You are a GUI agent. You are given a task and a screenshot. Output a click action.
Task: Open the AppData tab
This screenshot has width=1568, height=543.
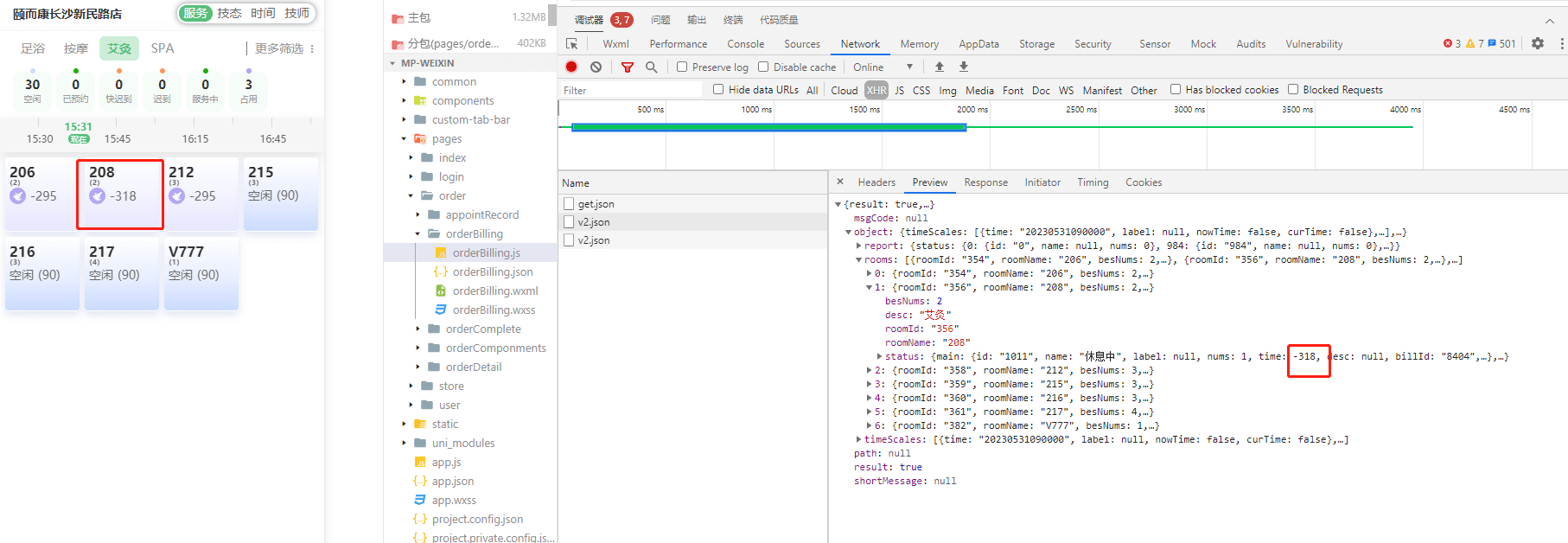(978, 44)
